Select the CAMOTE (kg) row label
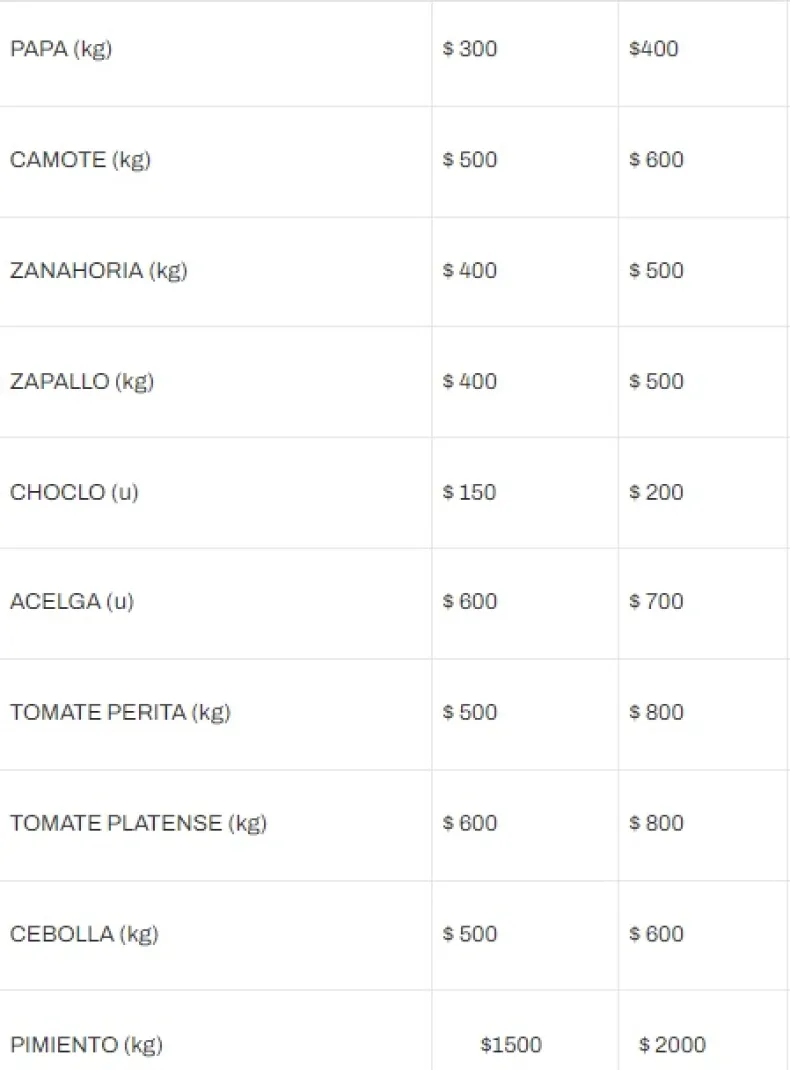This screenshot has height=1070, width=790. pyautogui.click(x=80, y=160)
